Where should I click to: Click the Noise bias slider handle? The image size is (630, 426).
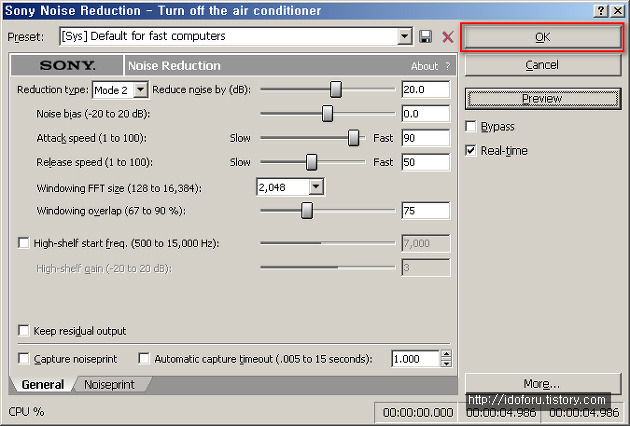(x=327, y=114)
